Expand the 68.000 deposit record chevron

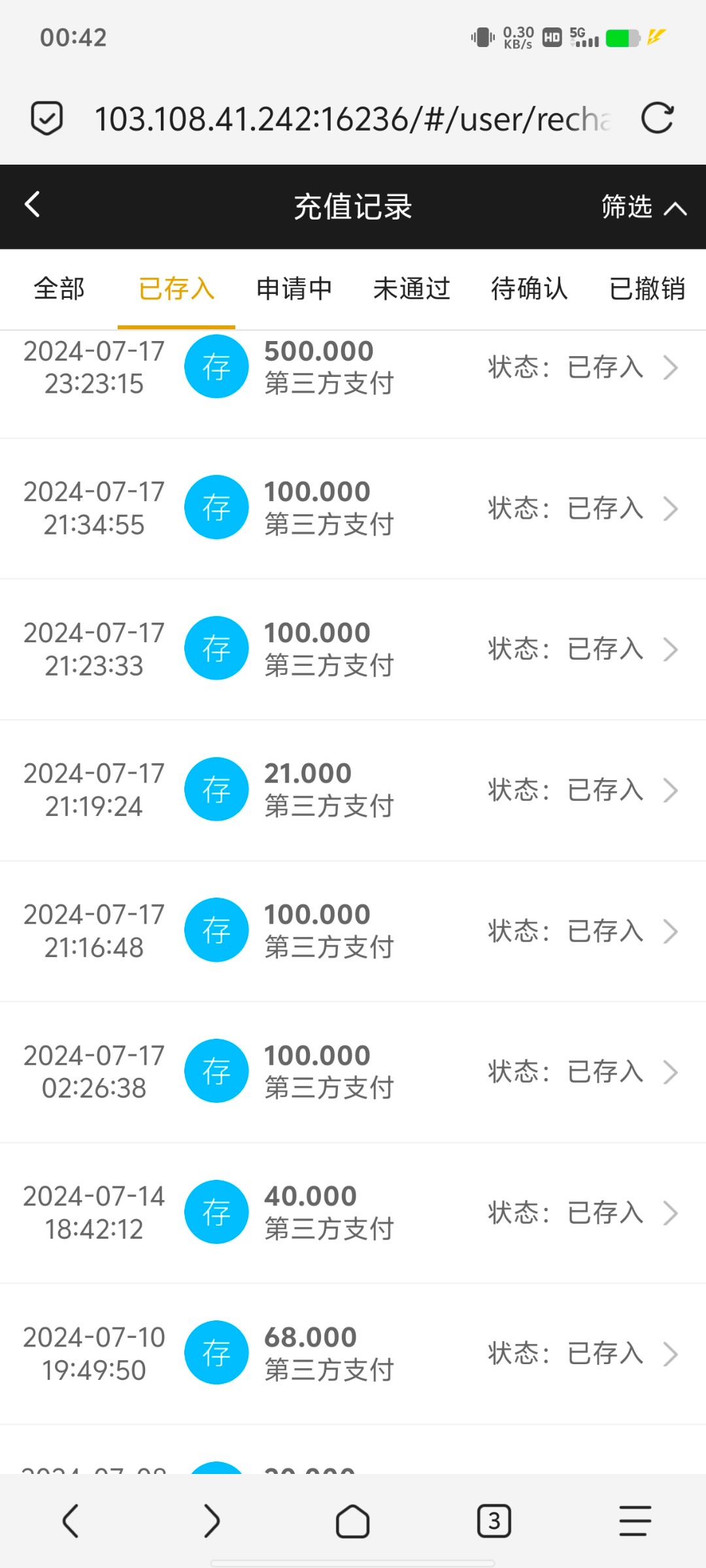tap(671, 1354)
